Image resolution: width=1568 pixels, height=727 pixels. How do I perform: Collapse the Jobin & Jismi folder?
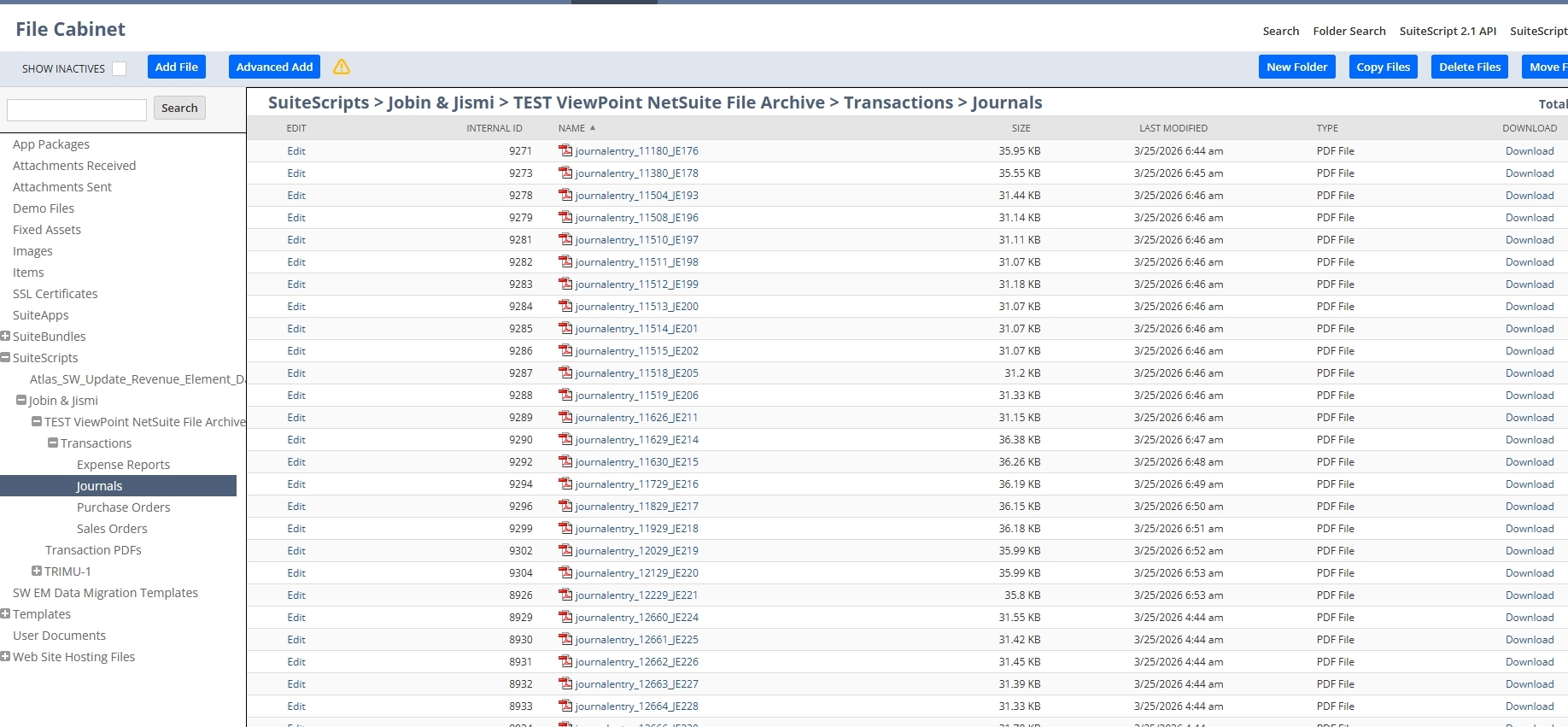[21, 400]
